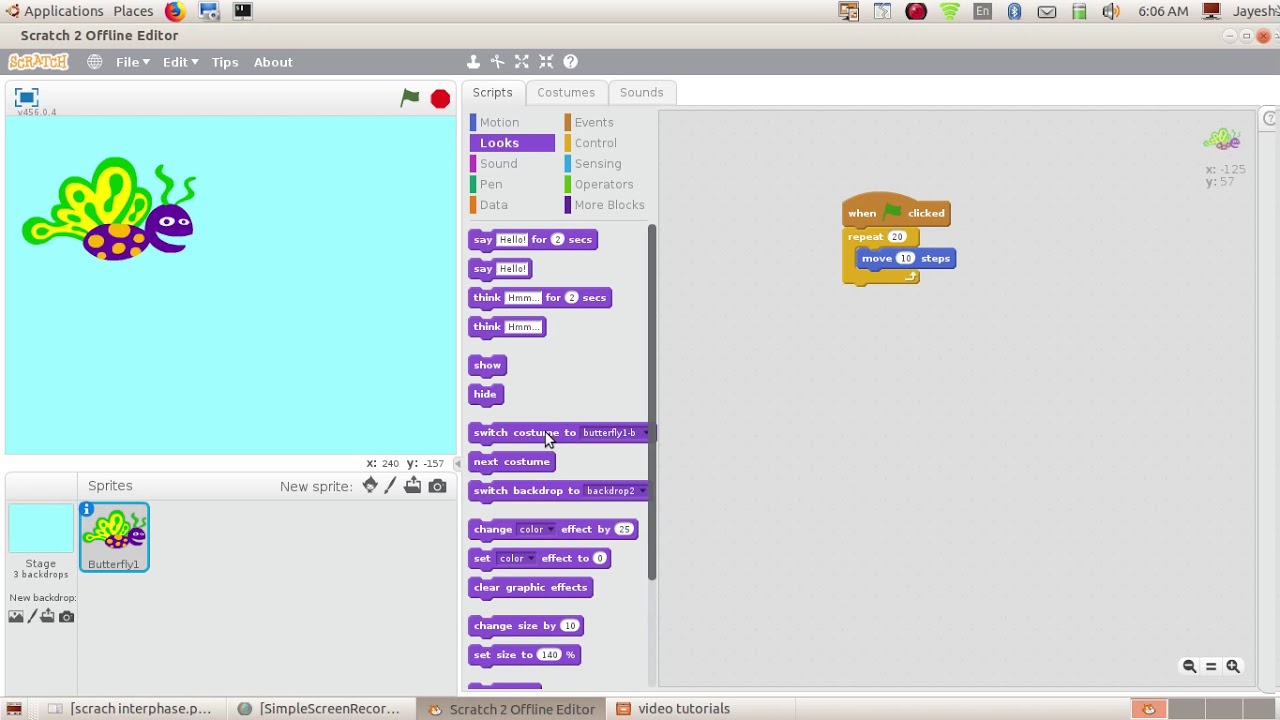Select the Operators block category
This screenshot has width=1280, height=720.
(x=604, y=184)
